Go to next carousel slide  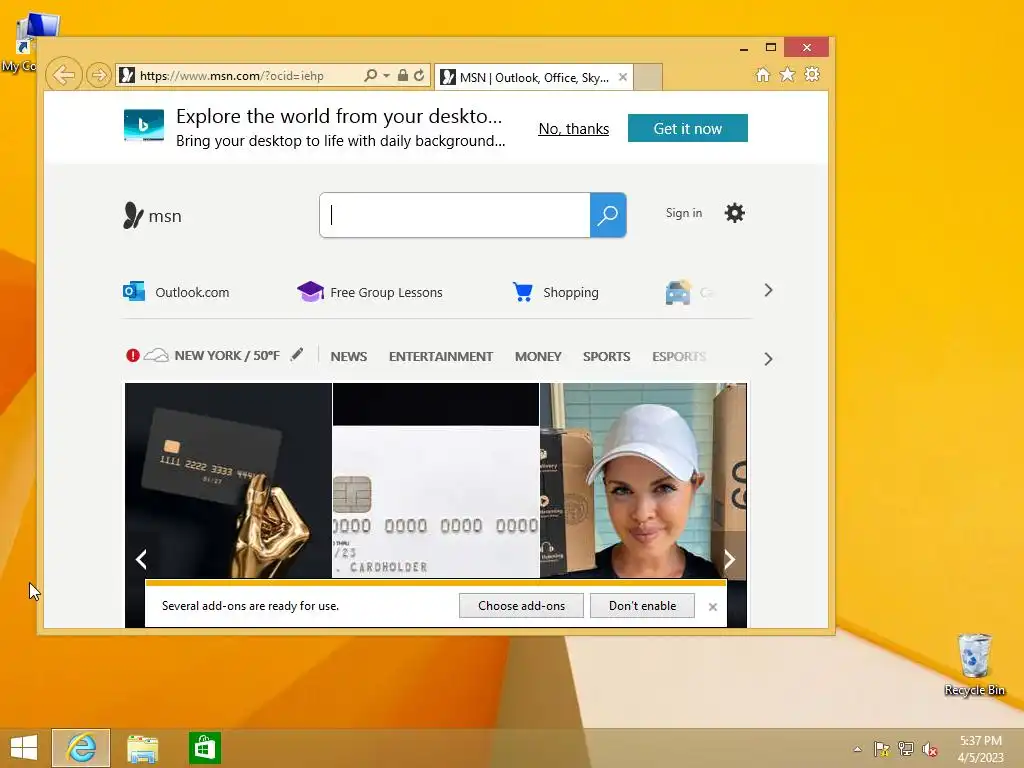[x=729, y=559]
